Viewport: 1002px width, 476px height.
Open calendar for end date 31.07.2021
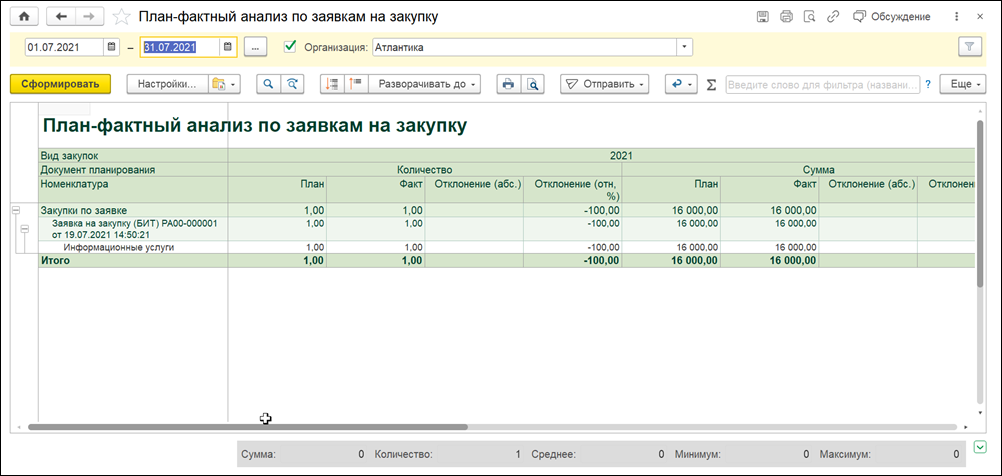pyautogui.click(x=228, y=47)
